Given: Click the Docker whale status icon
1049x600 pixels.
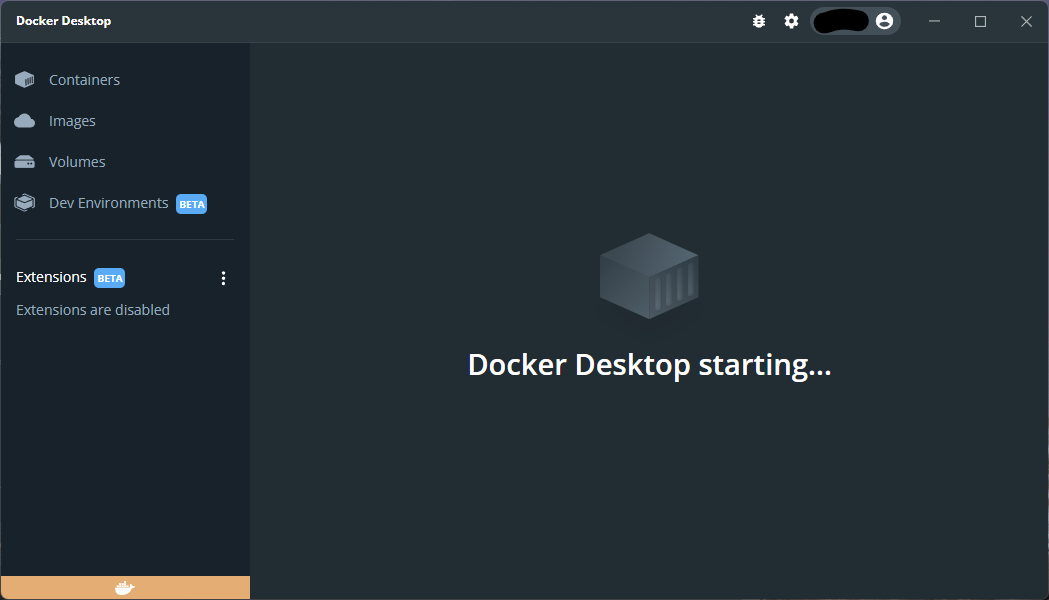Looking at the screenshot, I should [x=125, y=588].
